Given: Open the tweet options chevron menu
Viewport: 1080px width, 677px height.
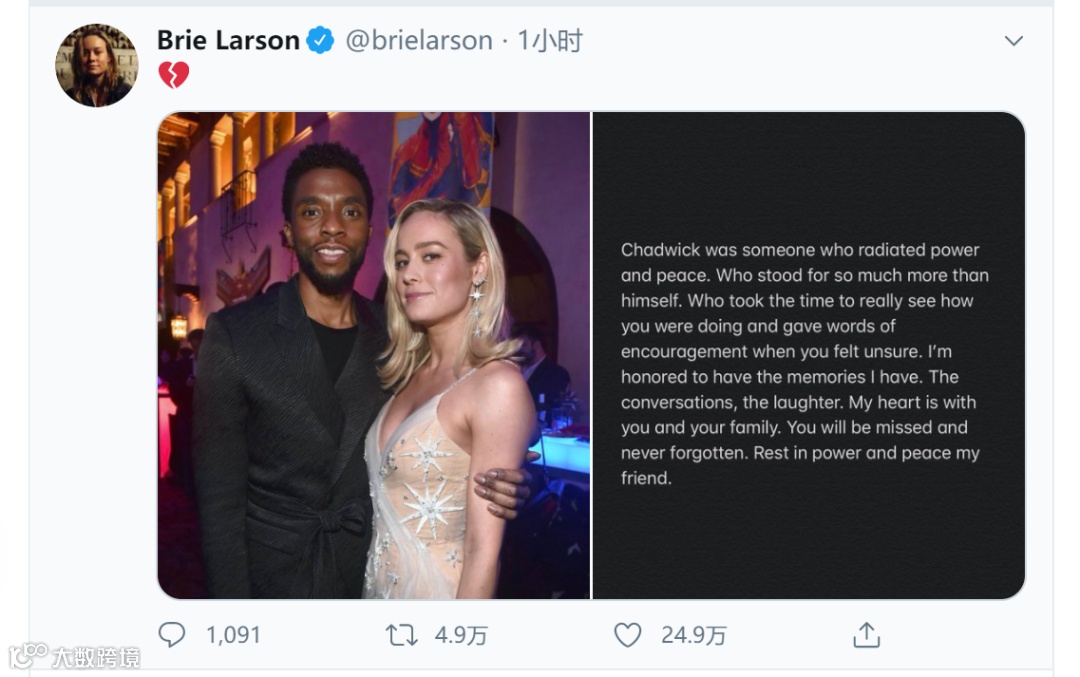Looking at the screenshot, I should pos(1013,41).
